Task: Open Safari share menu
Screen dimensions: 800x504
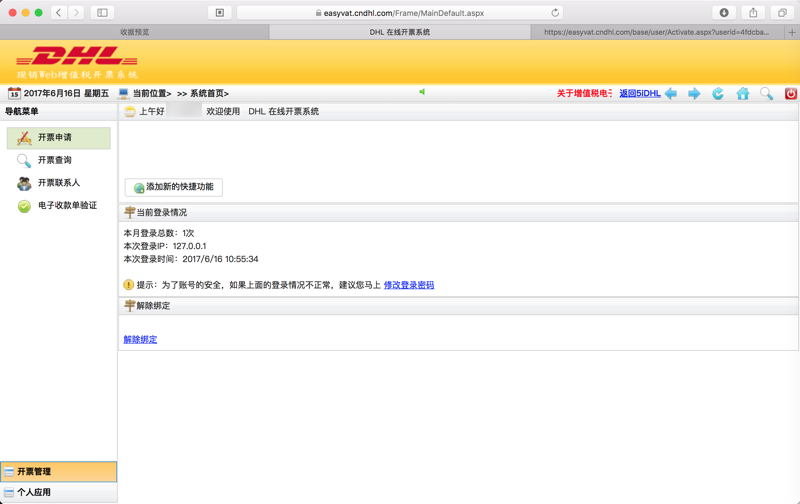Action: tap(753, 13)
